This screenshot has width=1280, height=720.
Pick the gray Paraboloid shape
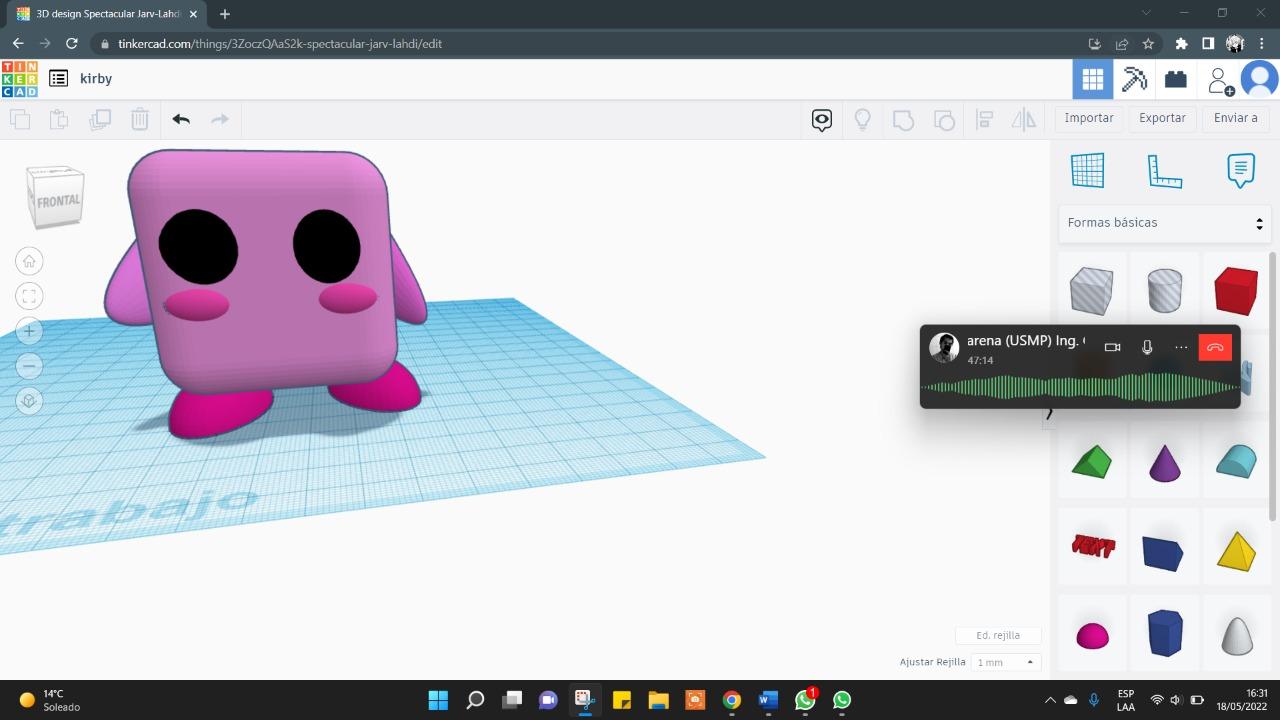click(1237, 636)
